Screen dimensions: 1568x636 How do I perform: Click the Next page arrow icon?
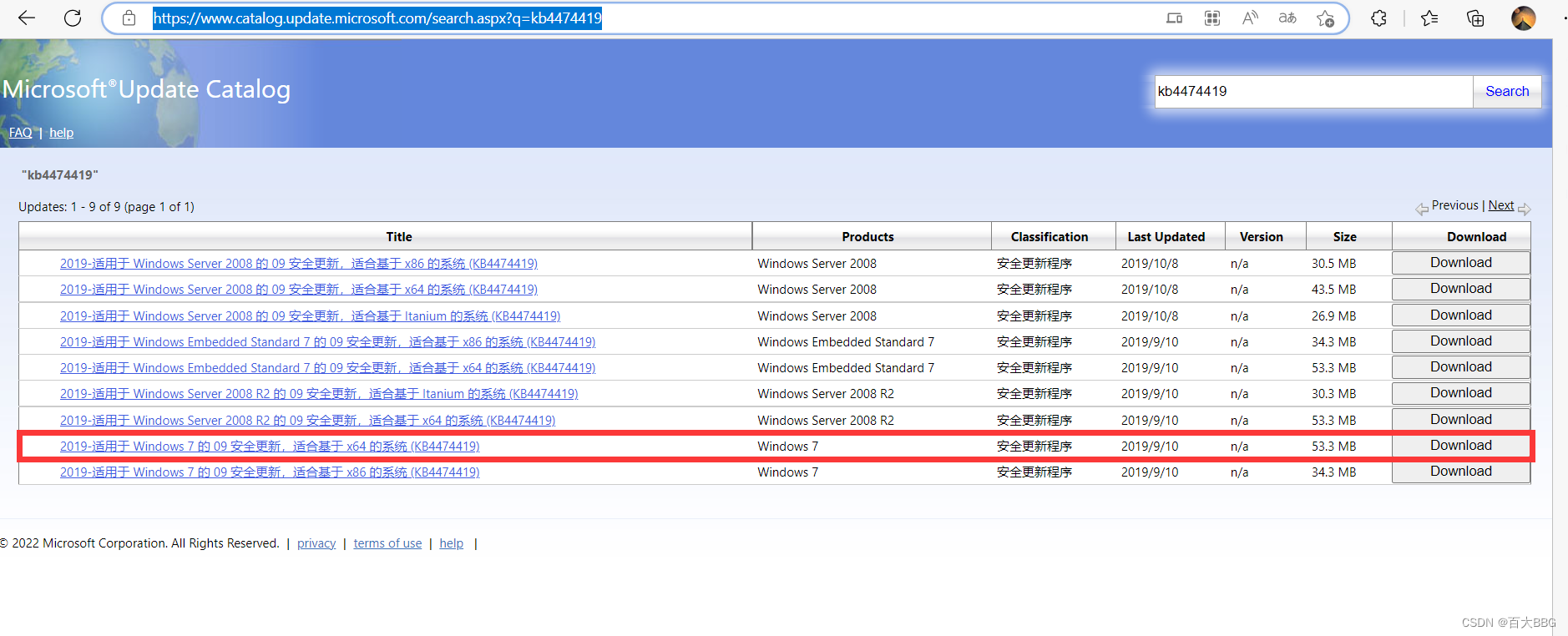point(1525,209)
